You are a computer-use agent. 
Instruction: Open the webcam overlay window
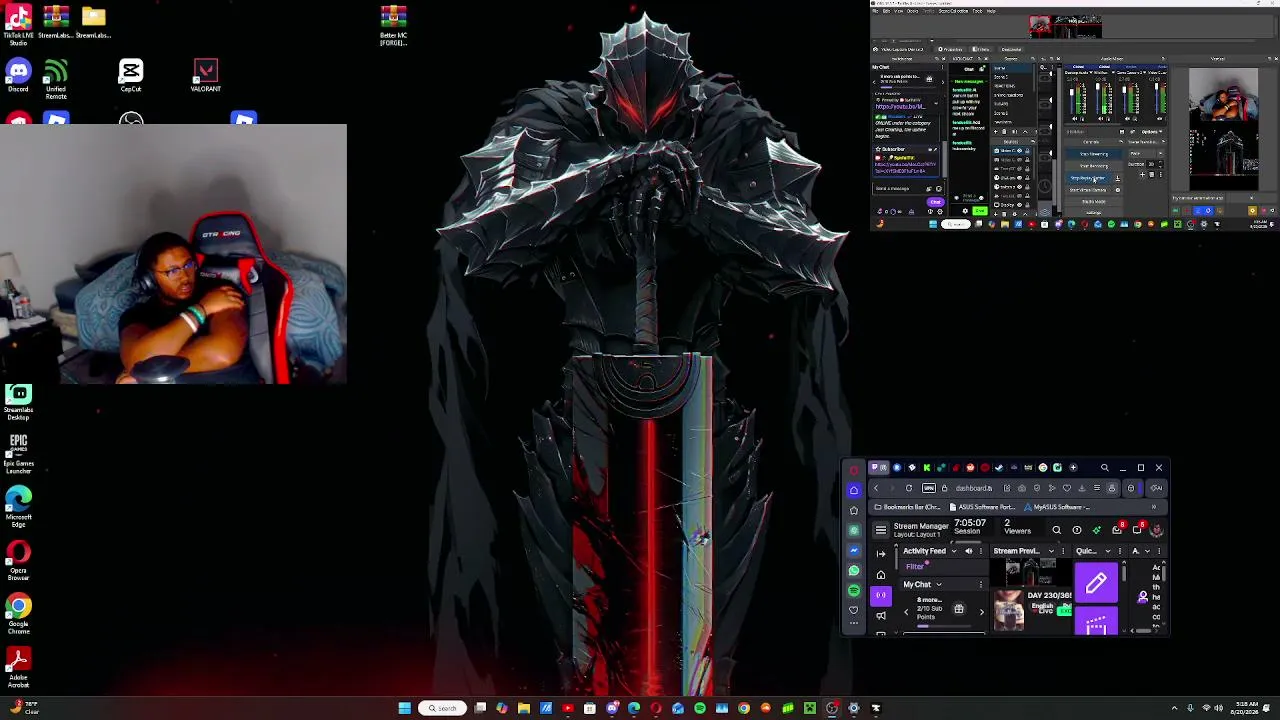click(x=174, y=254)
